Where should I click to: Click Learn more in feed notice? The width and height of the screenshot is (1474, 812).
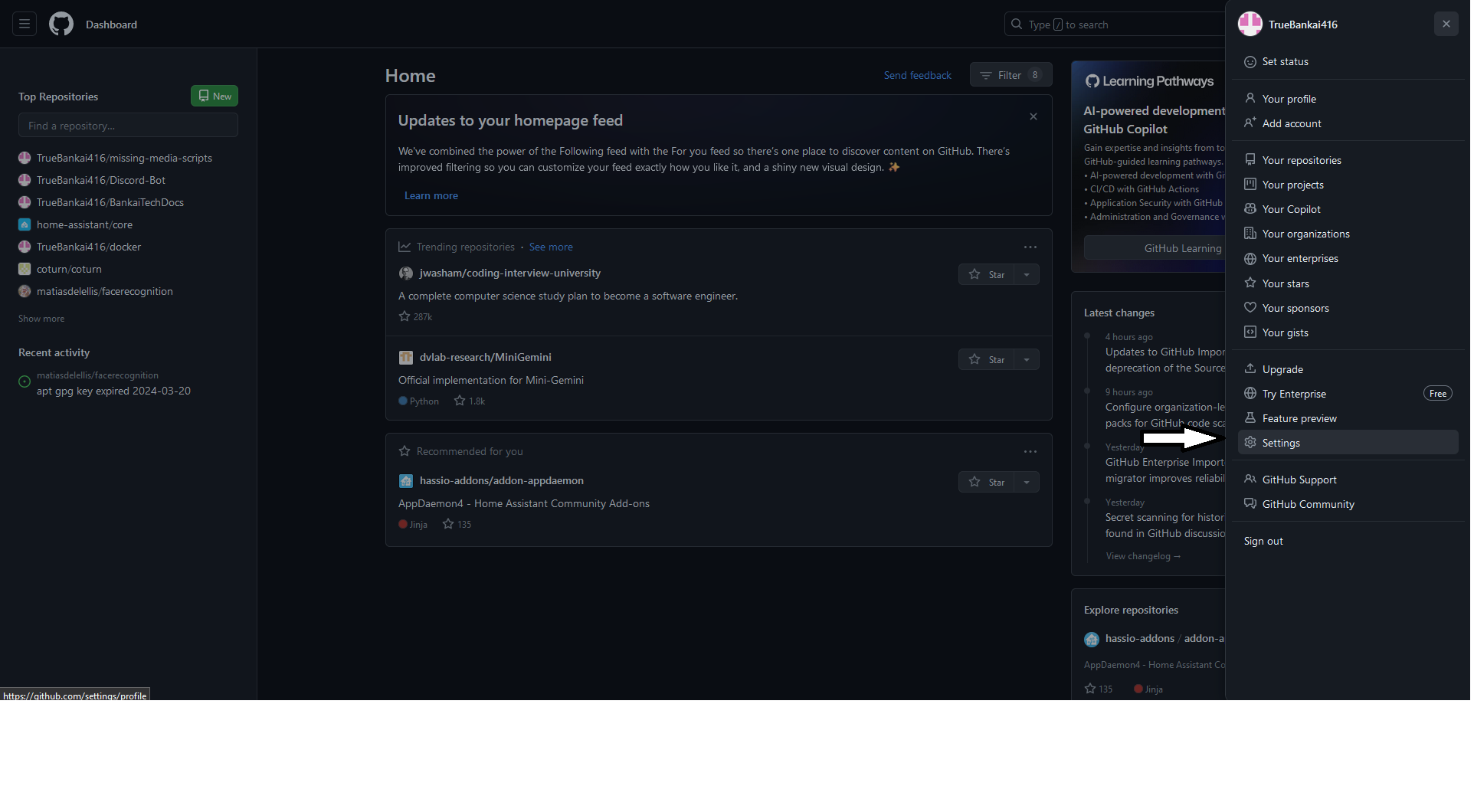[x=431, y=195]
